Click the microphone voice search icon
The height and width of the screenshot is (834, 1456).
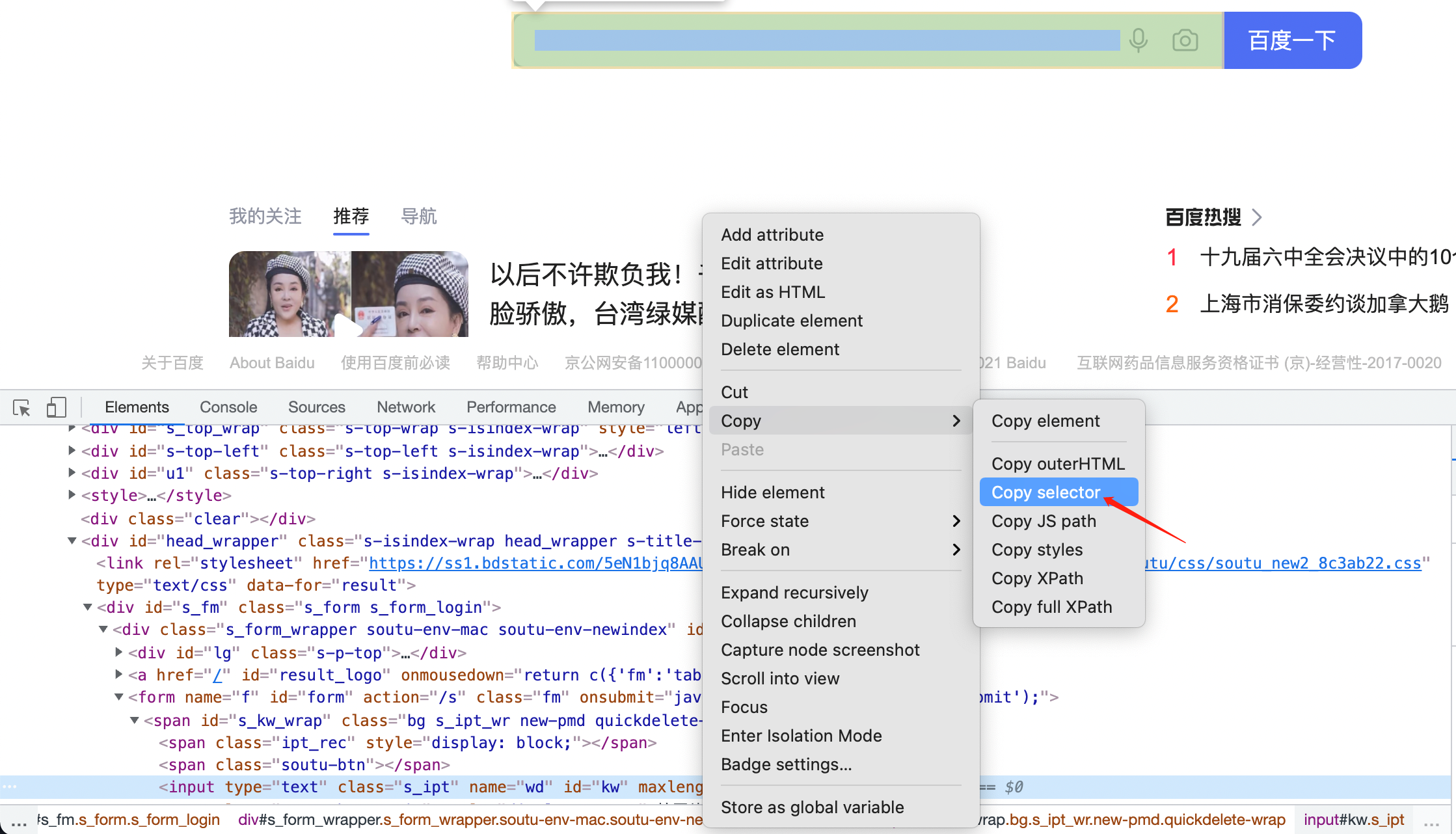point(1138,40)
